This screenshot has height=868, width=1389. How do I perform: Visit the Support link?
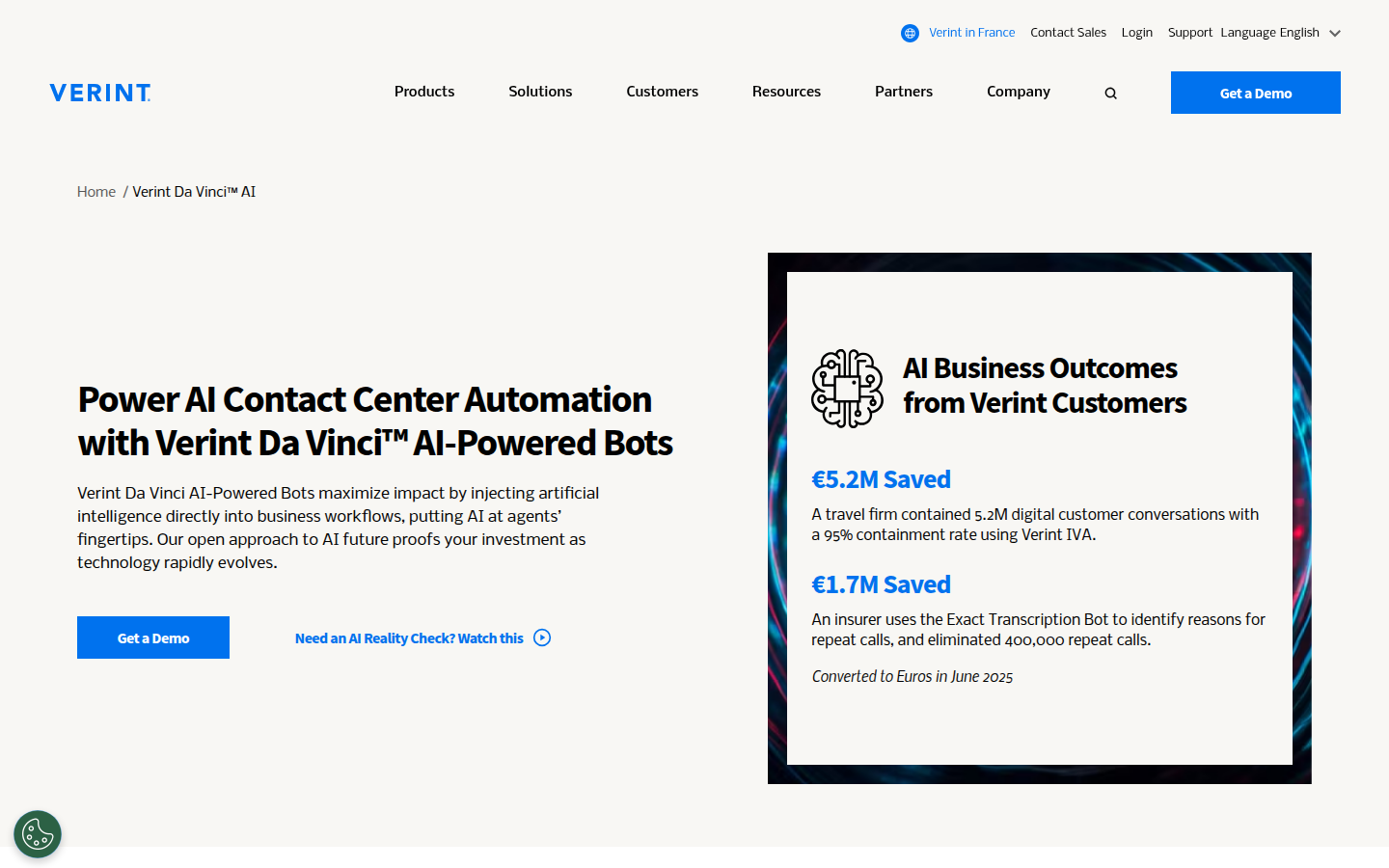[1189, 33]
